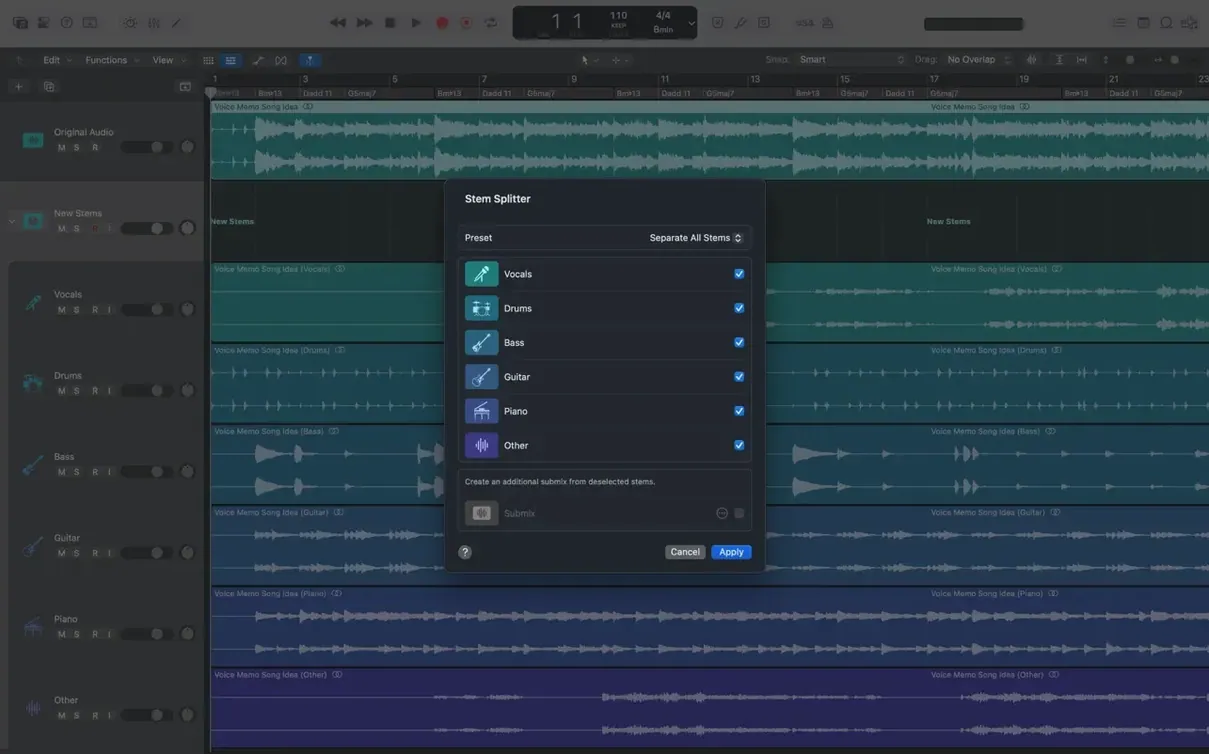Click New Stems track stack icon
Screen dimensions: 1209x754
33,221
